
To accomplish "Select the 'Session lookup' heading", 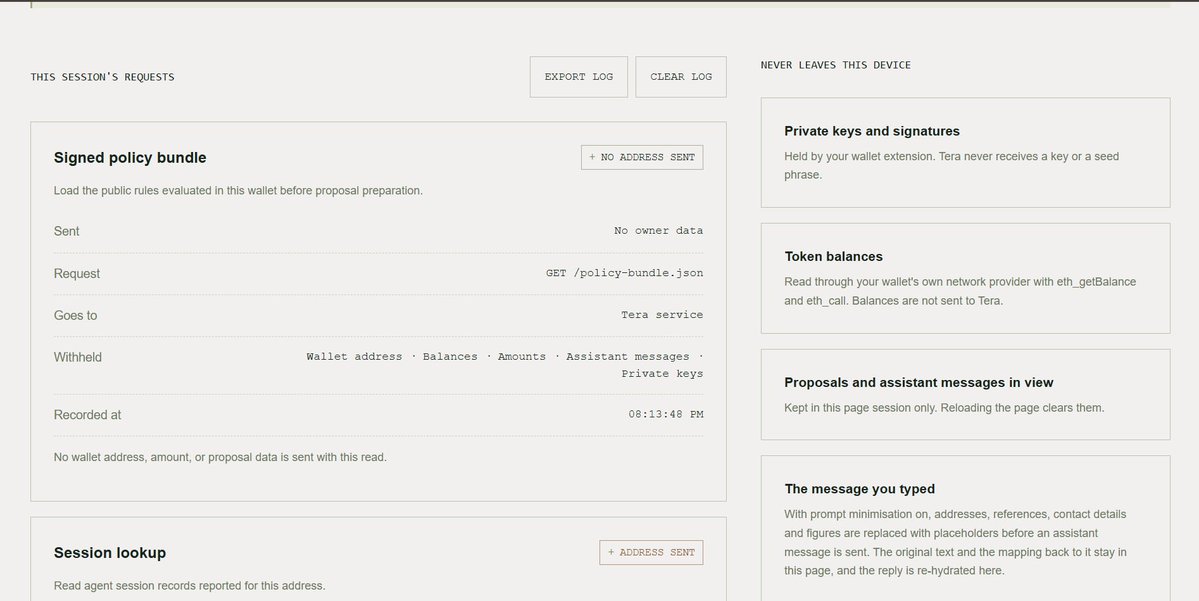I will click(x=109, y=553).
